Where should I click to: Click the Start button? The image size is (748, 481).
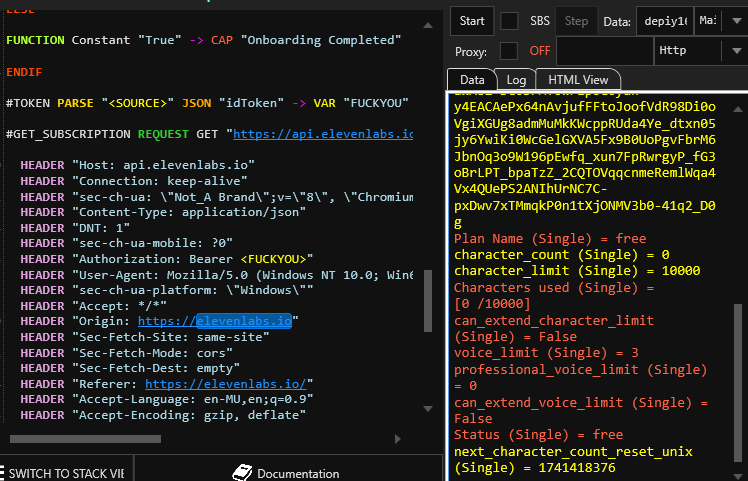(472, 21)
